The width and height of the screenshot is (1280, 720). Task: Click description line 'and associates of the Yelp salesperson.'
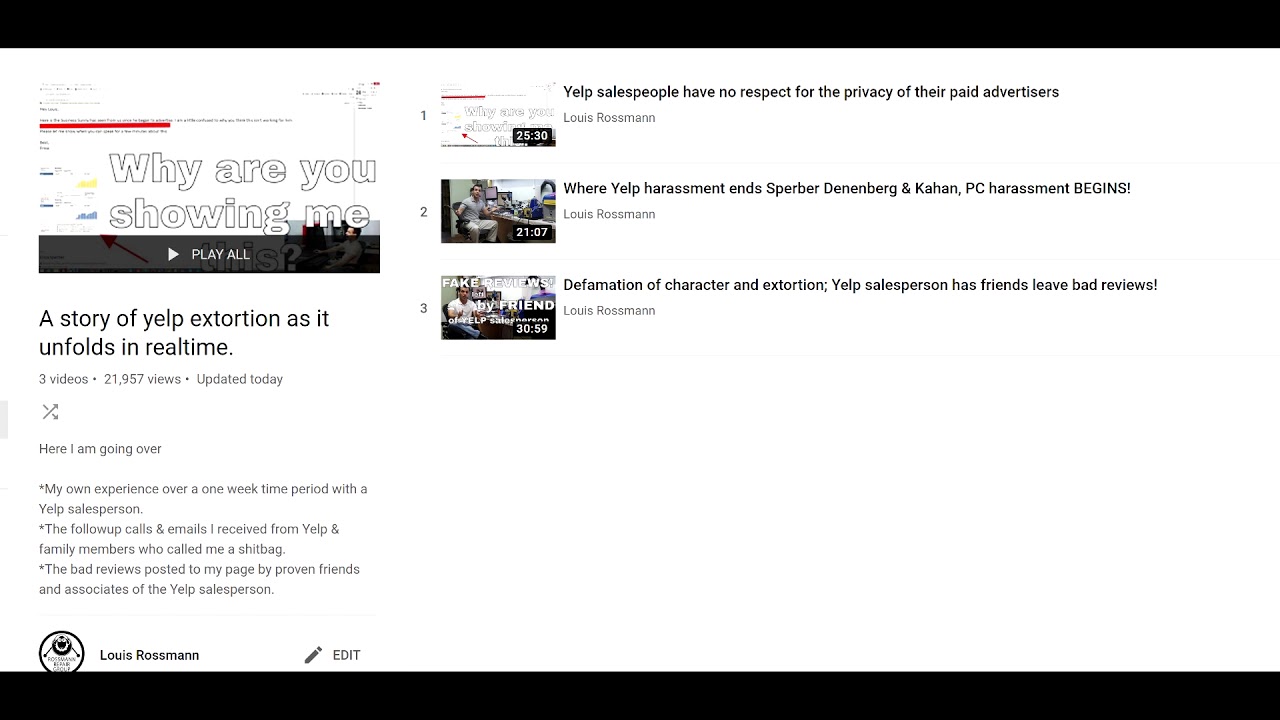156,589
